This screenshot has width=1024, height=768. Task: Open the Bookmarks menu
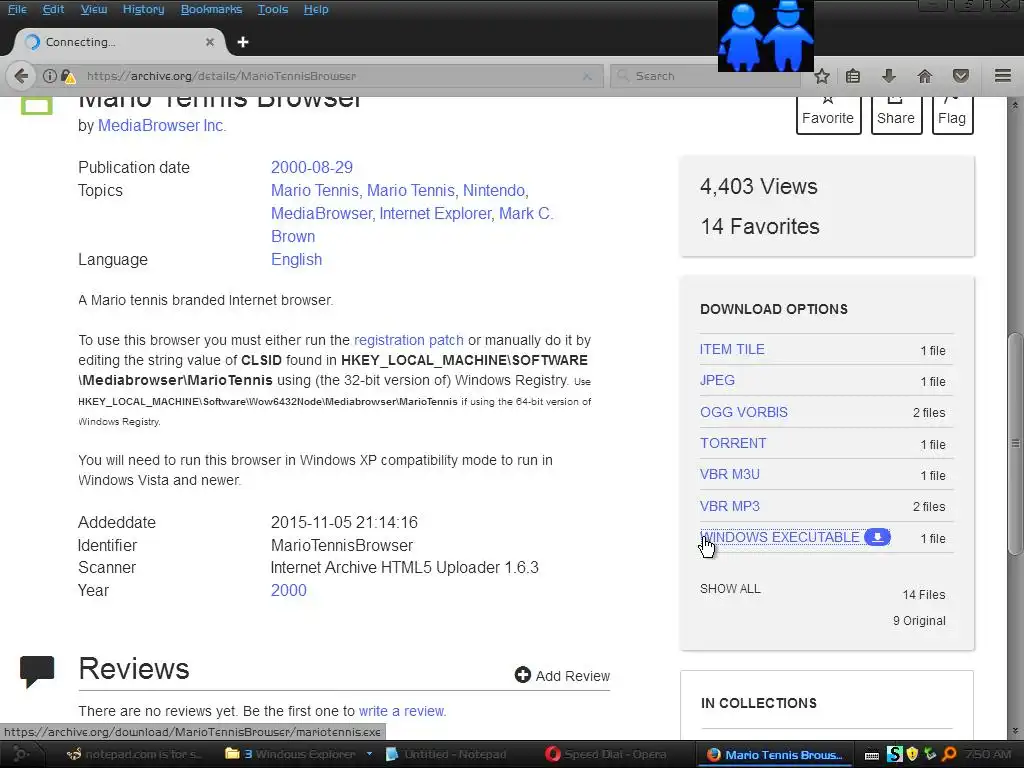pyautogui.click(x=211, y=9)
